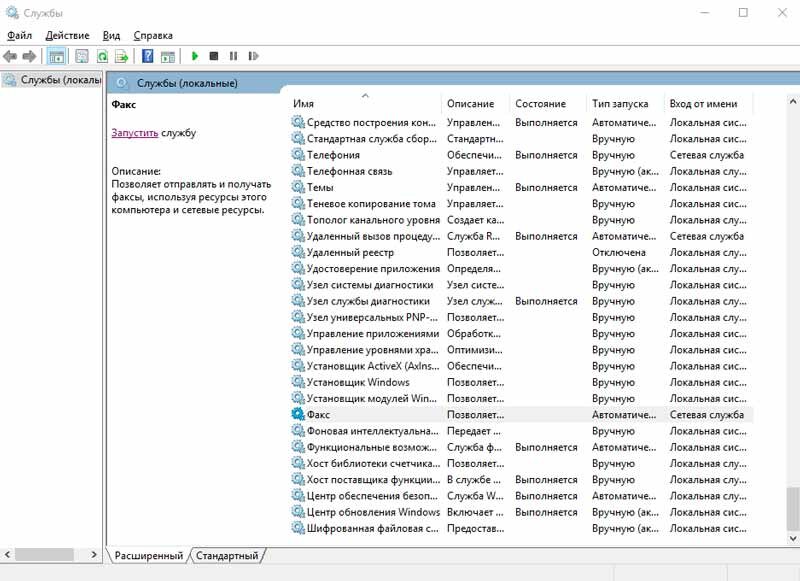
Task: Click gear icon of Шифрованная файловая система
Action: tap(298, 528)
